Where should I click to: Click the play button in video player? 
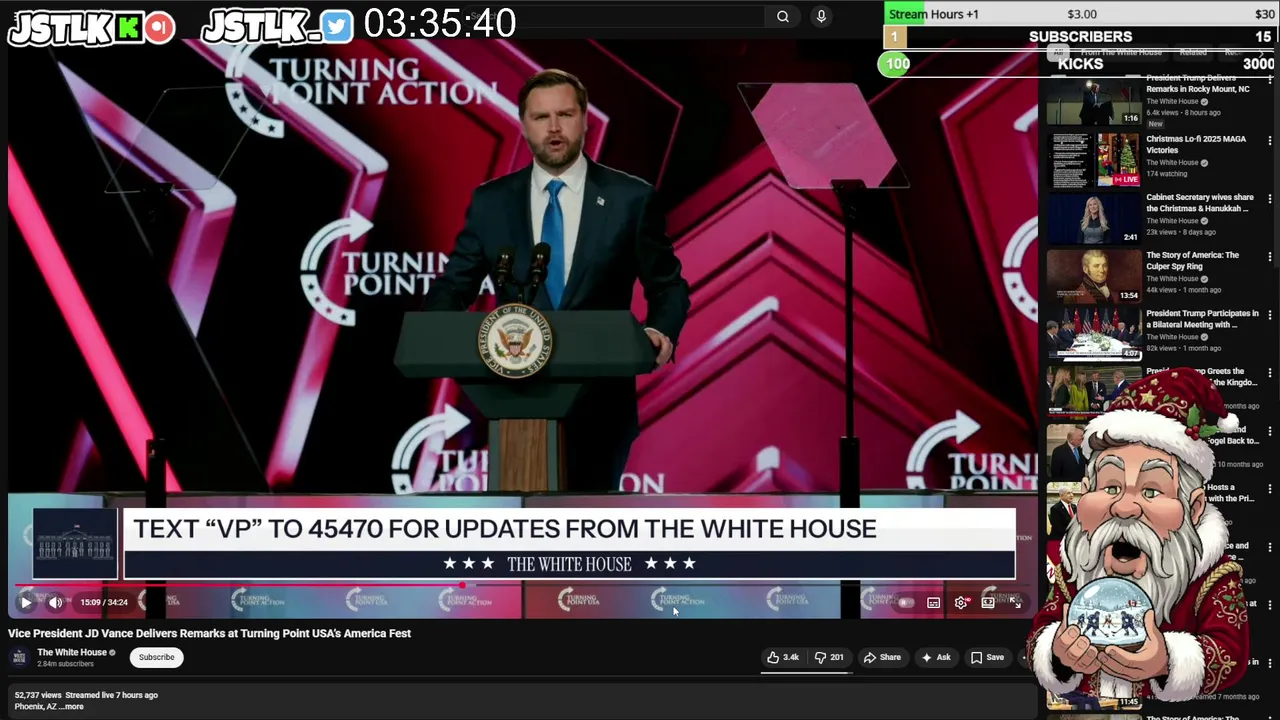(26, 602)
